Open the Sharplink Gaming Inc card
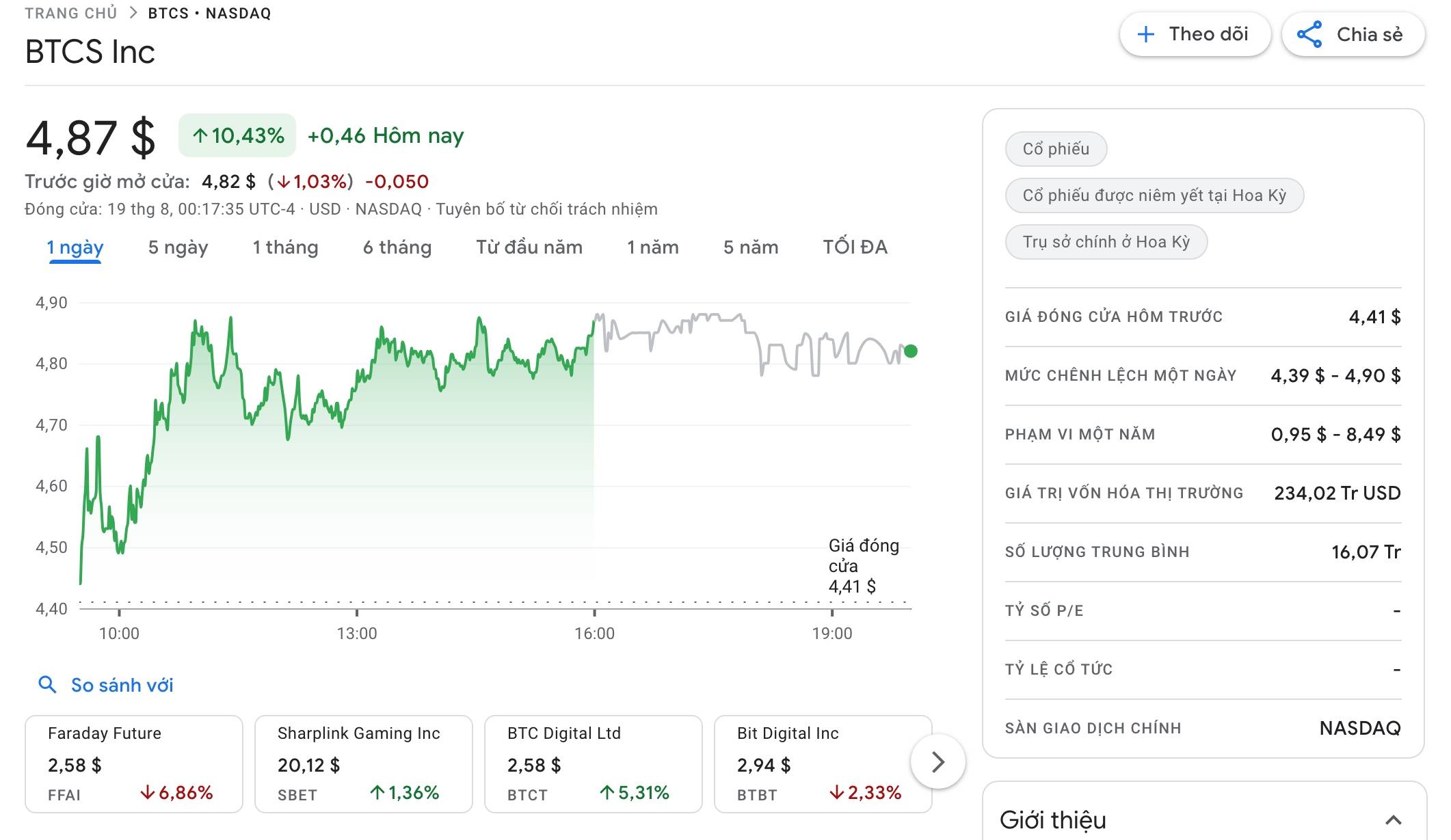Image resolution: width=1451 pixels, height=840 pixels. coord(364,764)
